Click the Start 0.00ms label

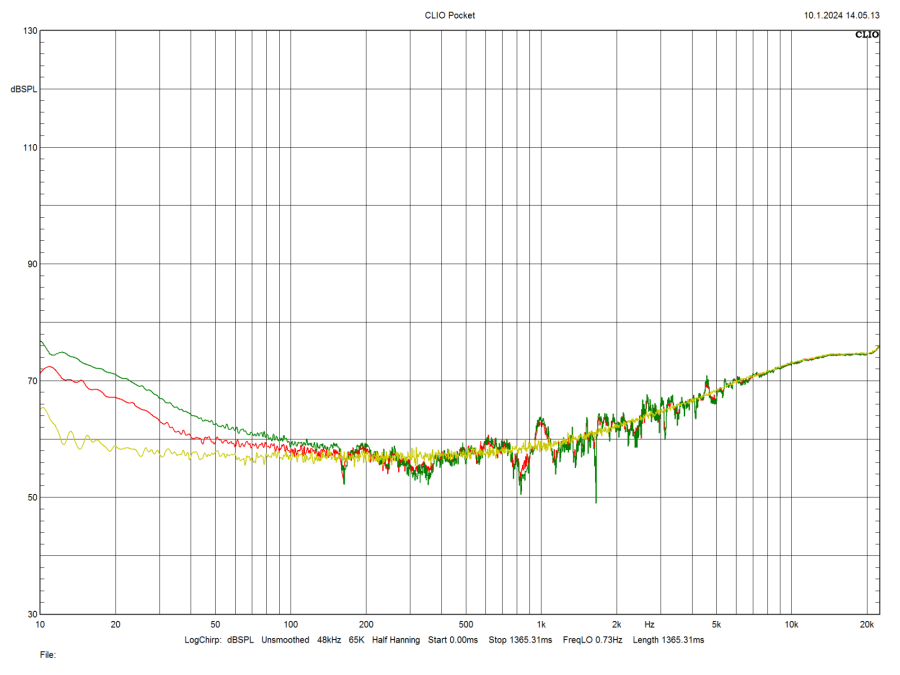coord(455,637)
